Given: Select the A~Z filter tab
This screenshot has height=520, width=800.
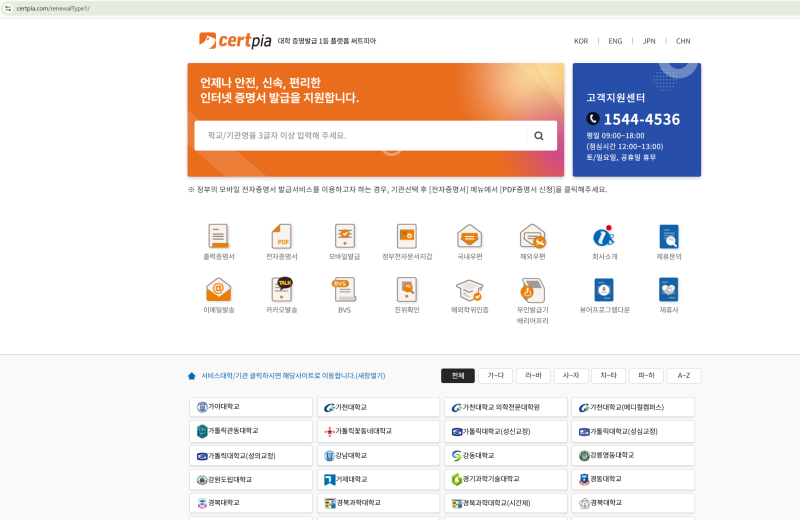Looking at the screenshot, I should 684,376.
